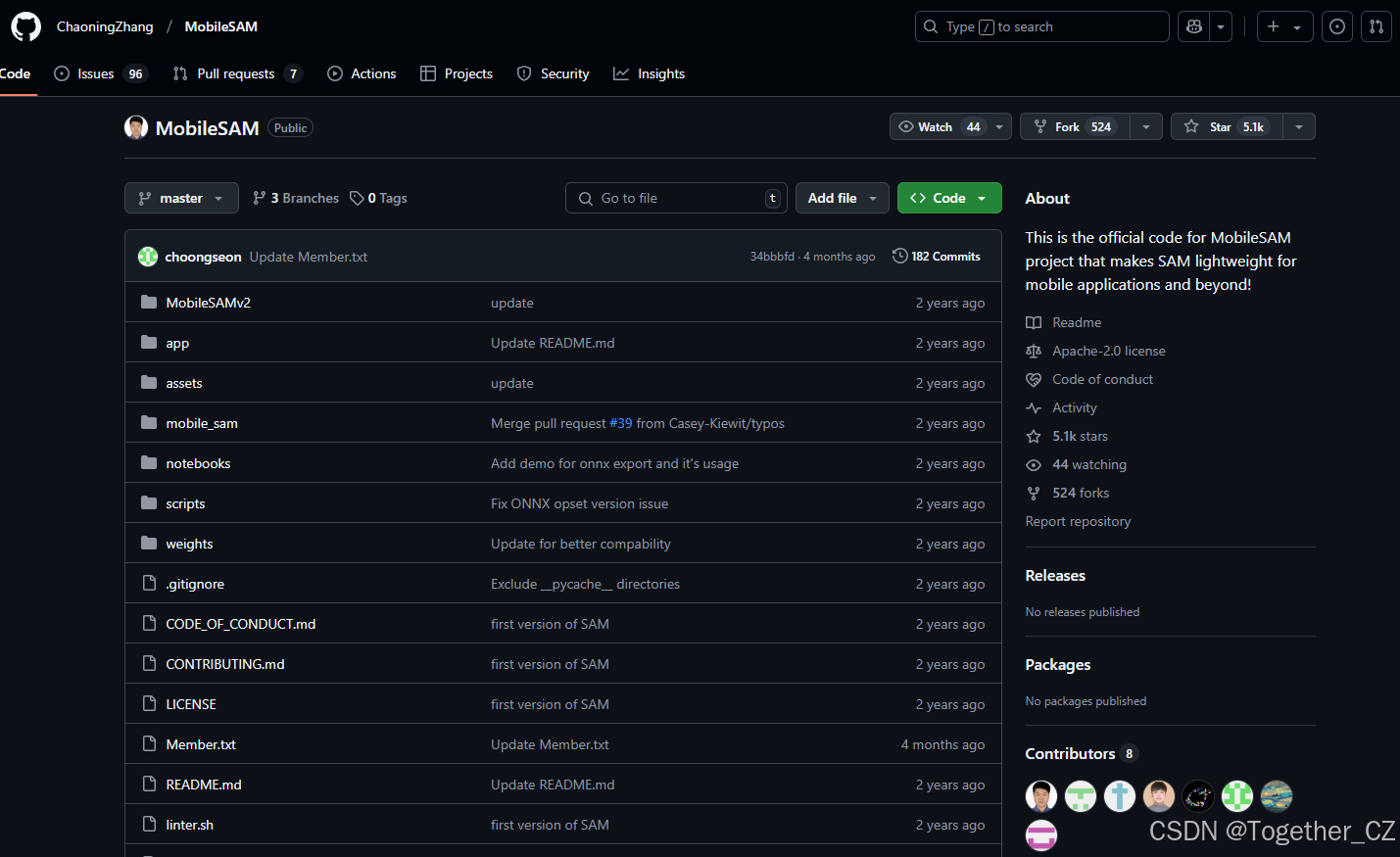The image size is (1400, 857).
Task: Expand the Watch options dropdown arrow
Action: pos(999,126)
